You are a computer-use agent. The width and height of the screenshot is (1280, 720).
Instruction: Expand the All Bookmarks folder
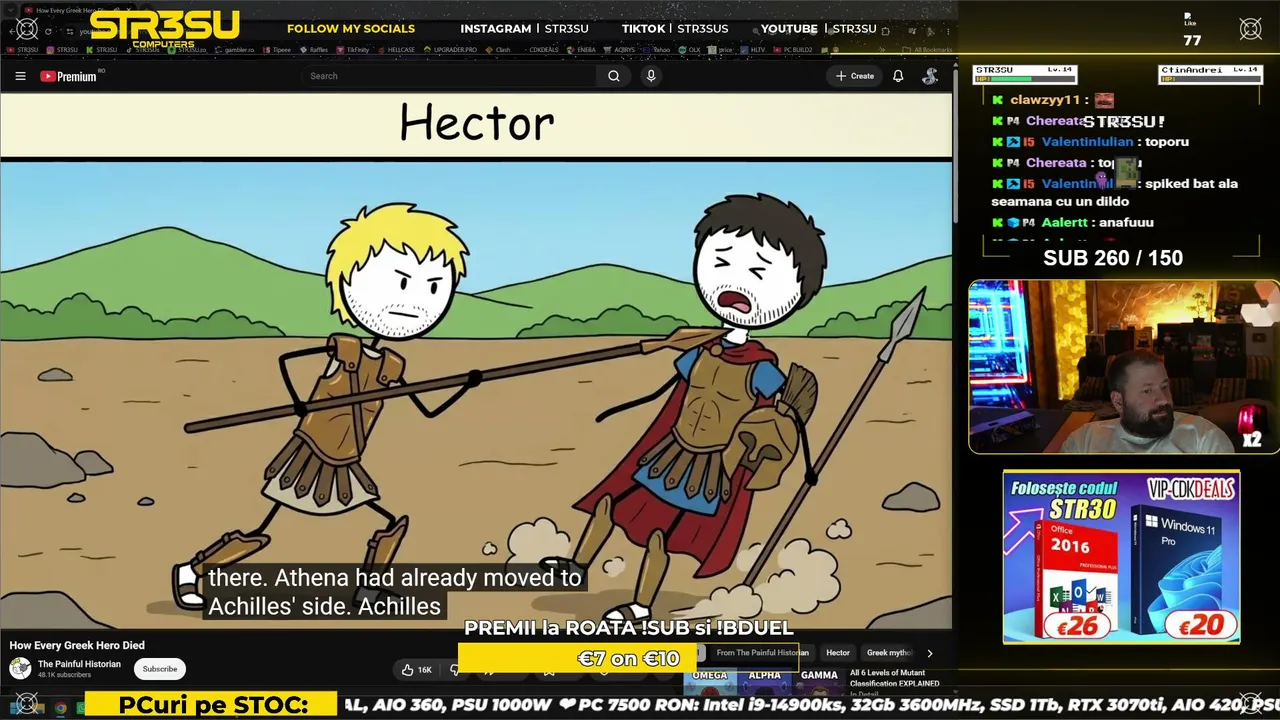coord(929,50)
